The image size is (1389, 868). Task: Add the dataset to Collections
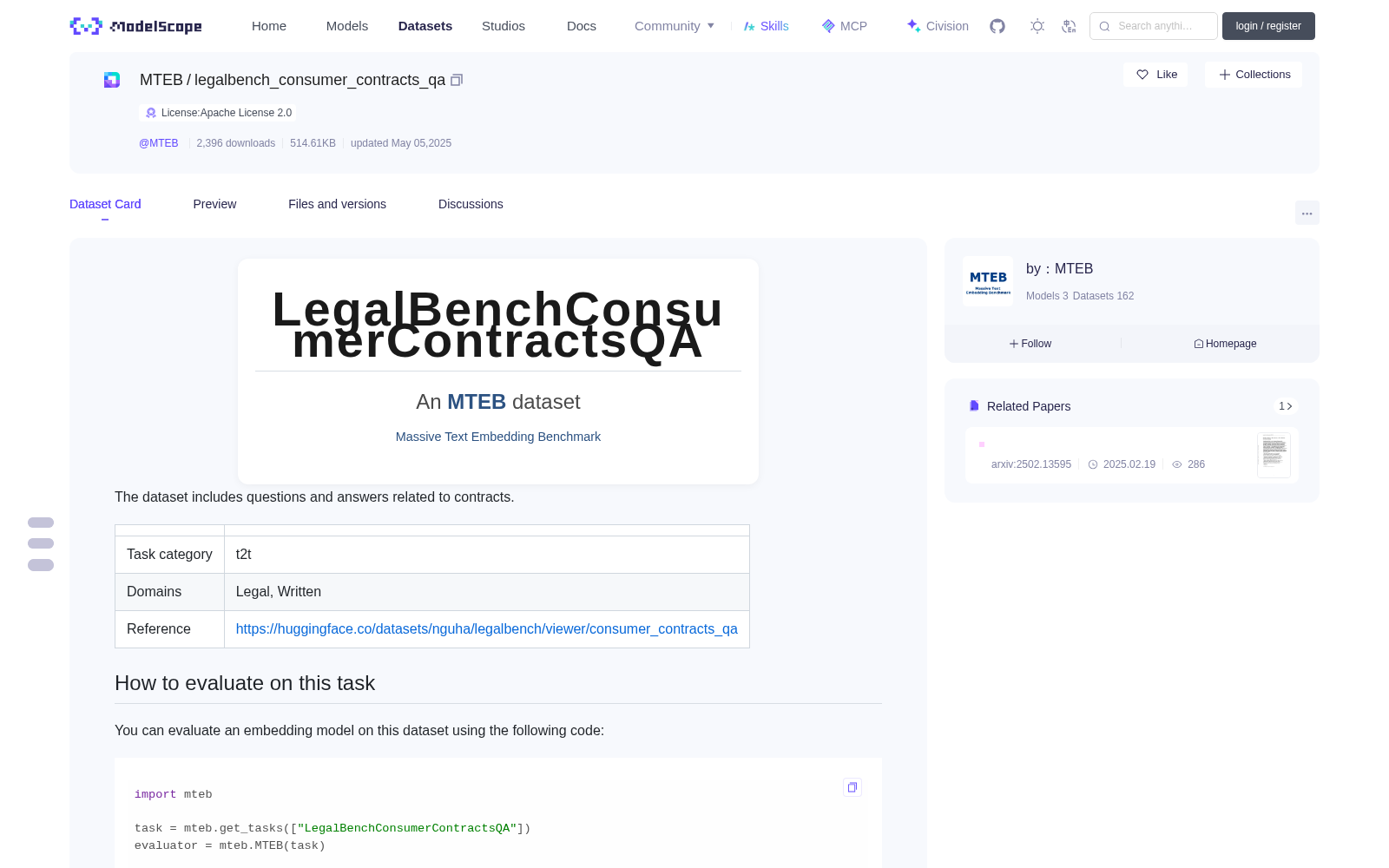pos(1254,75)
